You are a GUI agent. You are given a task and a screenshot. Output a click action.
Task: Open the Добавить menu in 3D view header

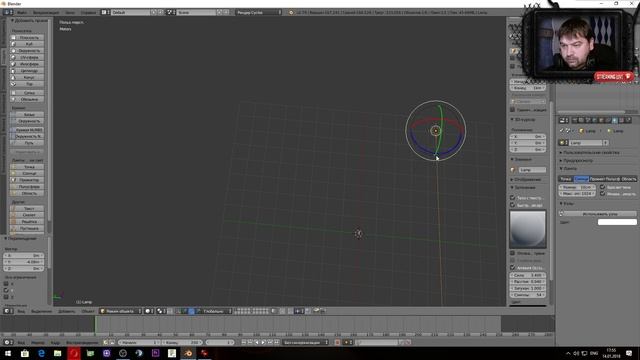pyautogui.click(x=67, y=311)
